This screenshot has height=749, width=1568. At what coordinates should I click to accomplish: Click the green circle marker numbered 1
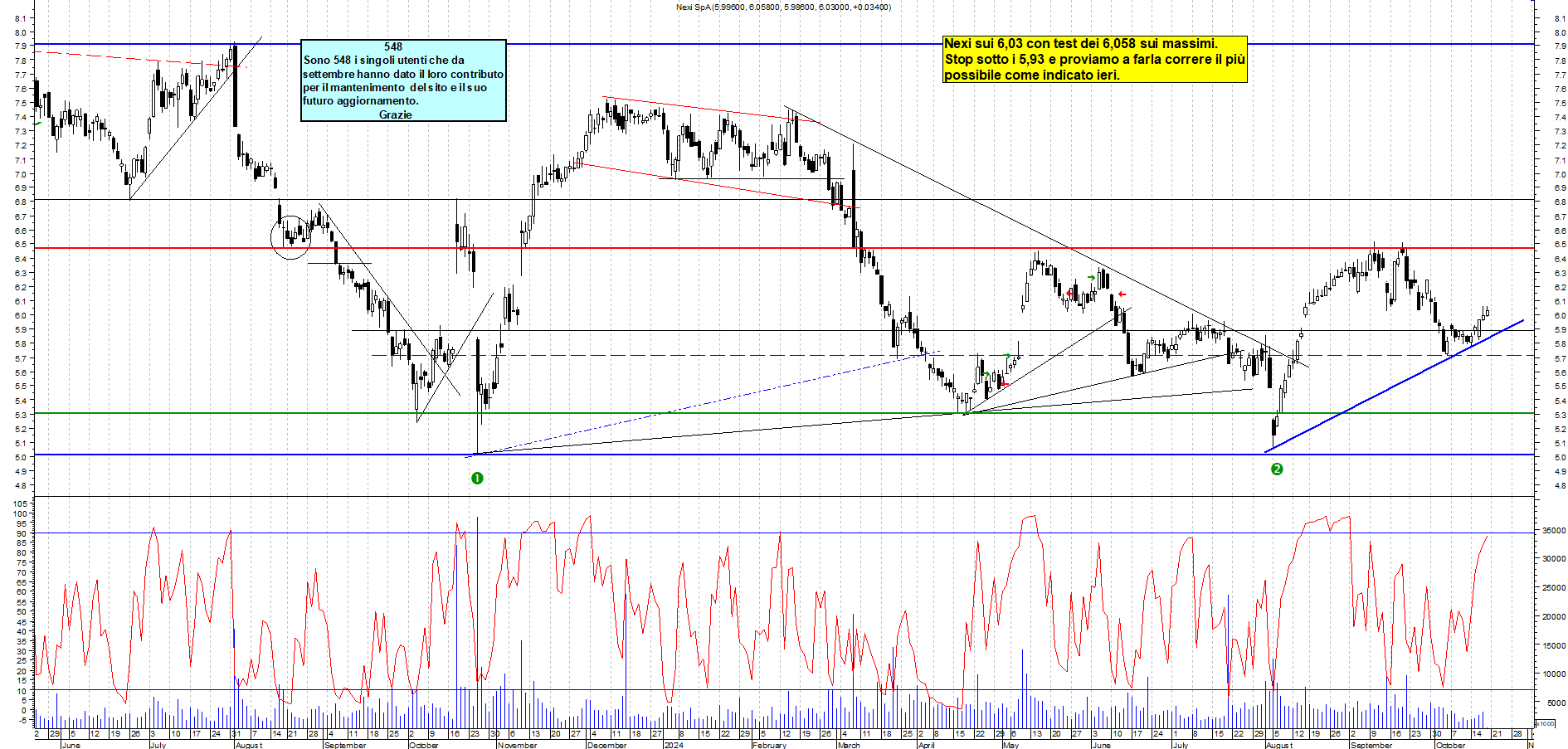477,479
